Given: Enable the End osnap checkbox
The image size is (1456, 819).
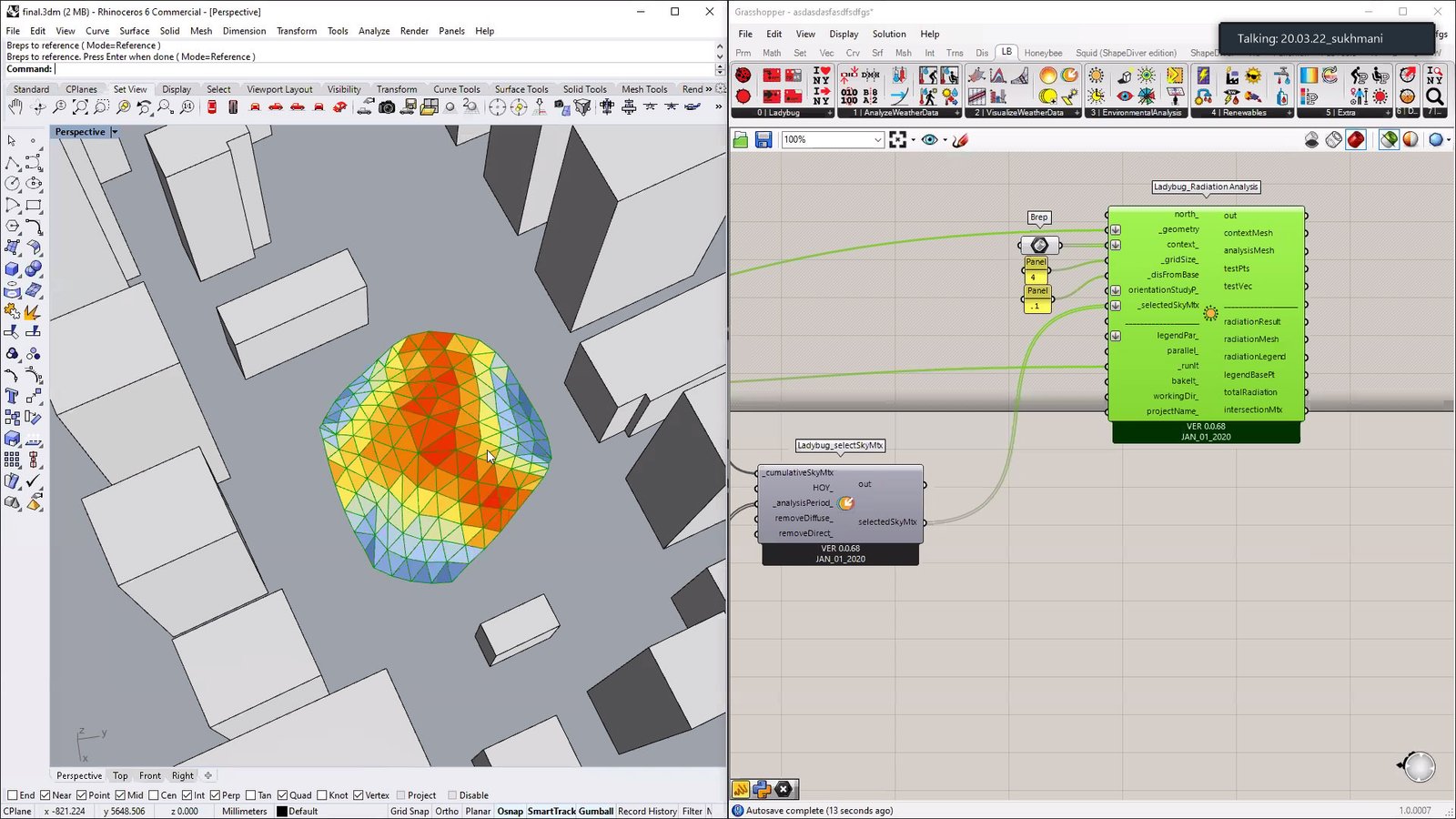Looking at the screenshot, I should 13,795.
